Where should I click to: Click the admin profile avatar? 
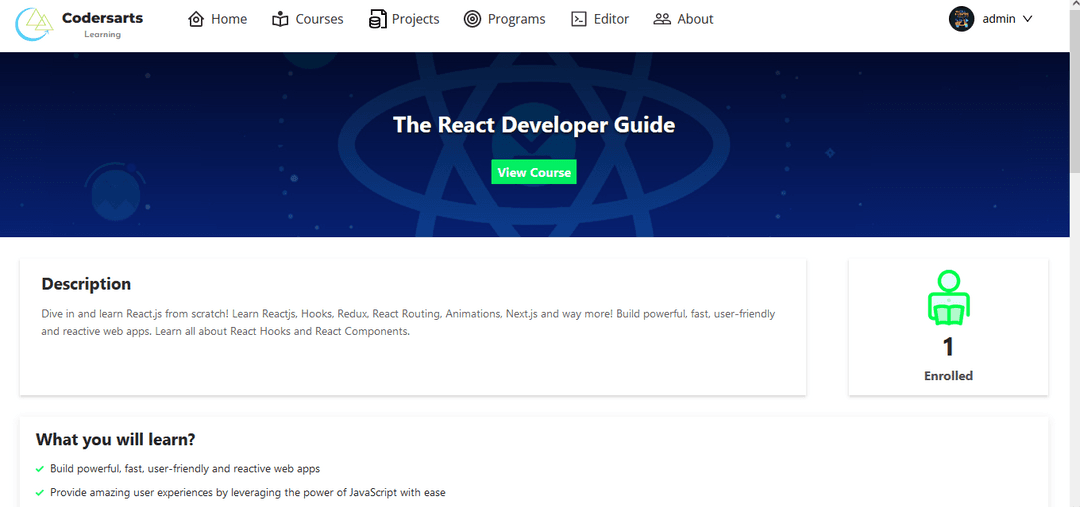[x=961, y=19]
